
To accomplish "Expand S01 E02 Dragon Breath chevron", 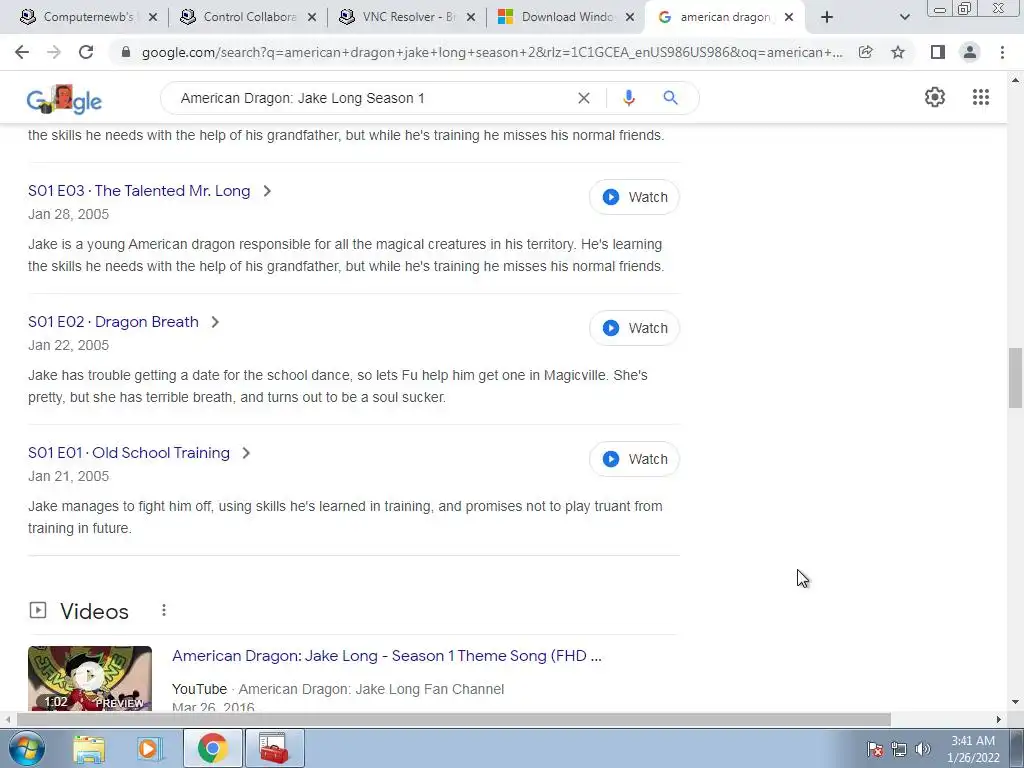I will [x=215, y=322].
